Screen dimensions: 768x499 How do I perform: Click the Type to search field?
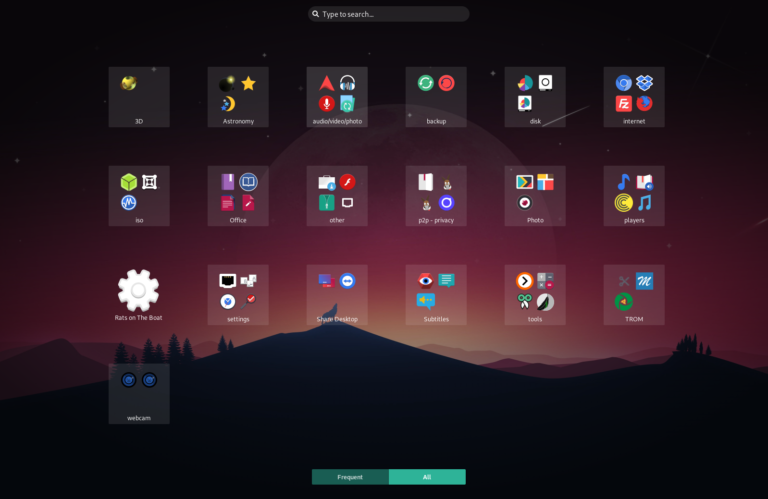point(388,14)
